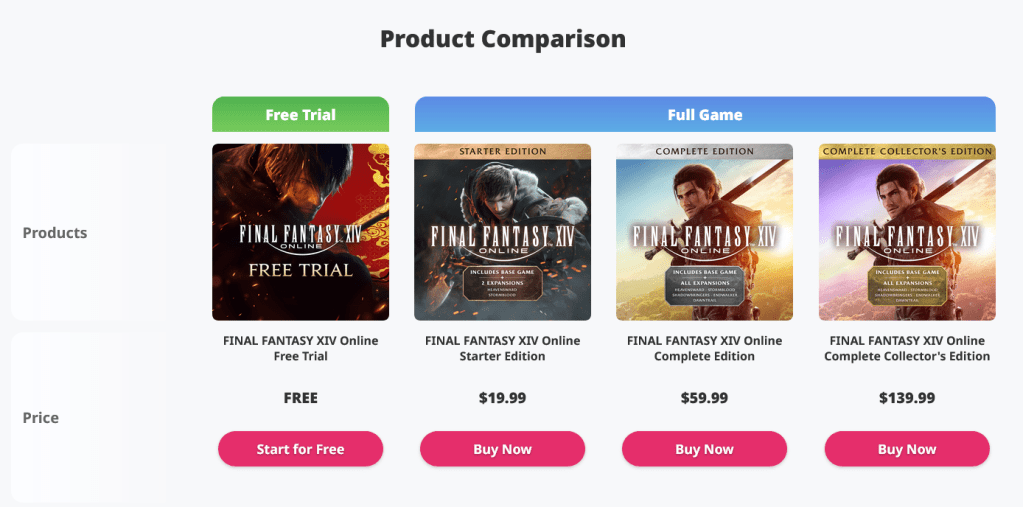The width and height of the screenshot is (1023, 507).
Task: Follow the FINAL FANTASY XIV Online Free Trial title
Action: (x=300, y=348)
